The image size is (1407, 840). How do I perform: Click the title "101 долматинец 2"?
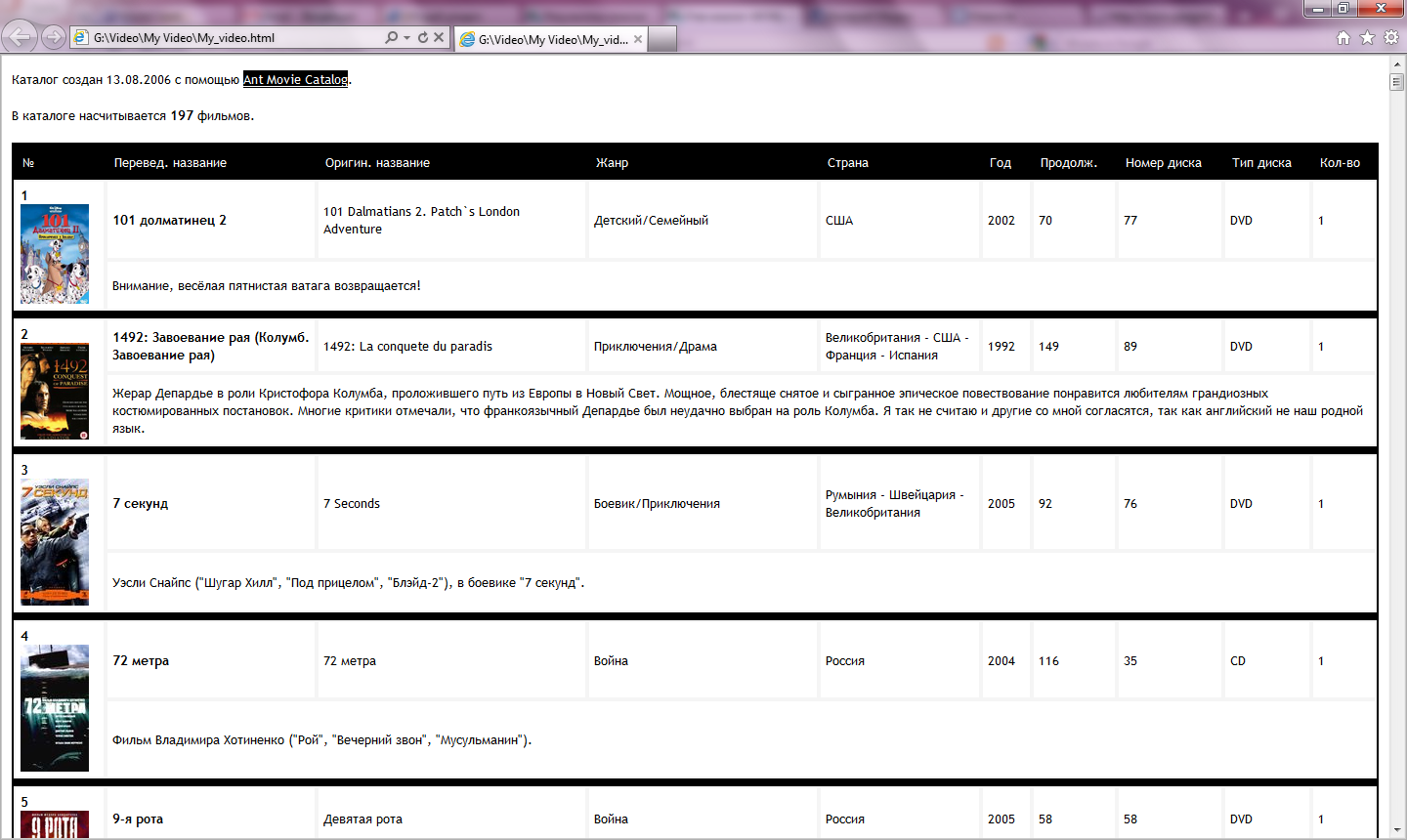tap(169, 221)
